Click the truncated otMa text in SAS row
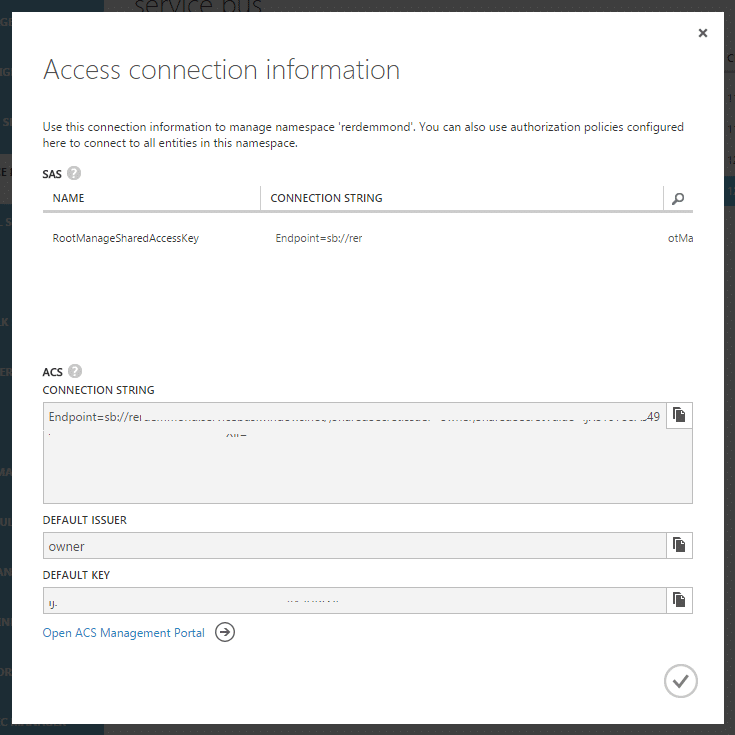Image resolution: width=735 pixels, height=735 pixels. [x=680, y=238]
